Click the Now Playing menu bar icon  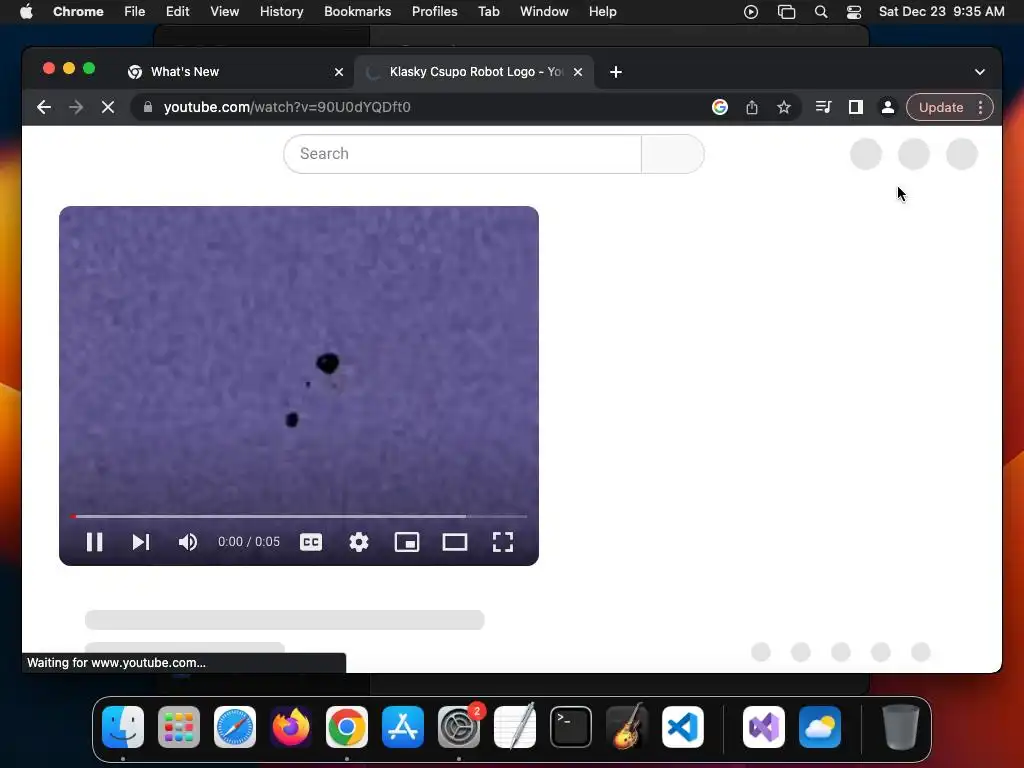pos(751,12)
